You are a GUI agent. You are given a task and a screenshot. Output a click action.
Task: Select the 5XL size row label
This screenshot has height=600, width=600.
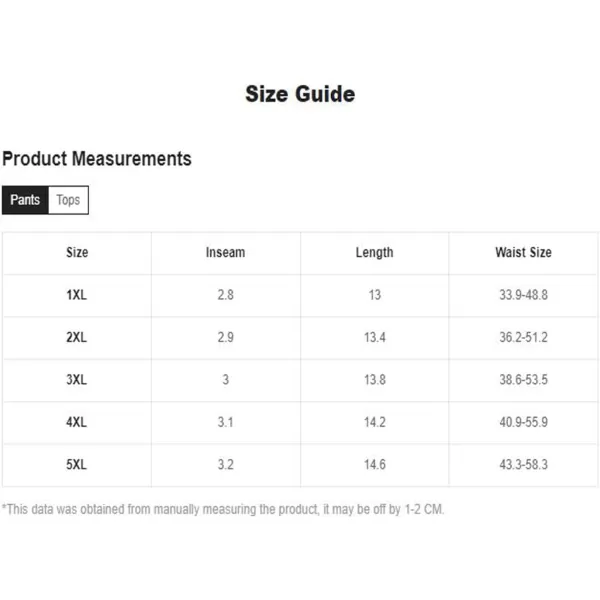tap(77, 465)
